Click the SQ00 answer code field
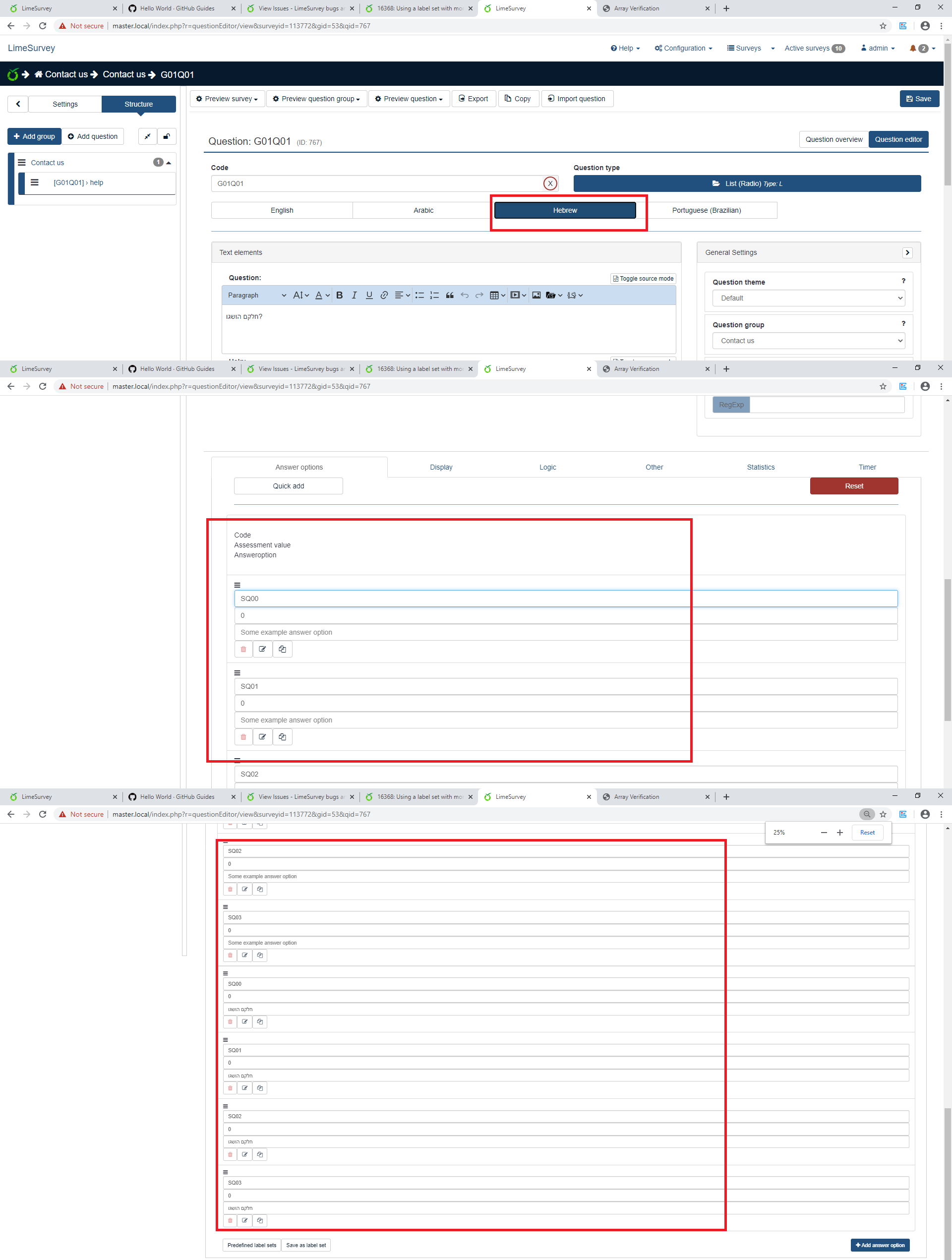The height and width of the screenshot is (1260, 952). (x=565, y=598)
